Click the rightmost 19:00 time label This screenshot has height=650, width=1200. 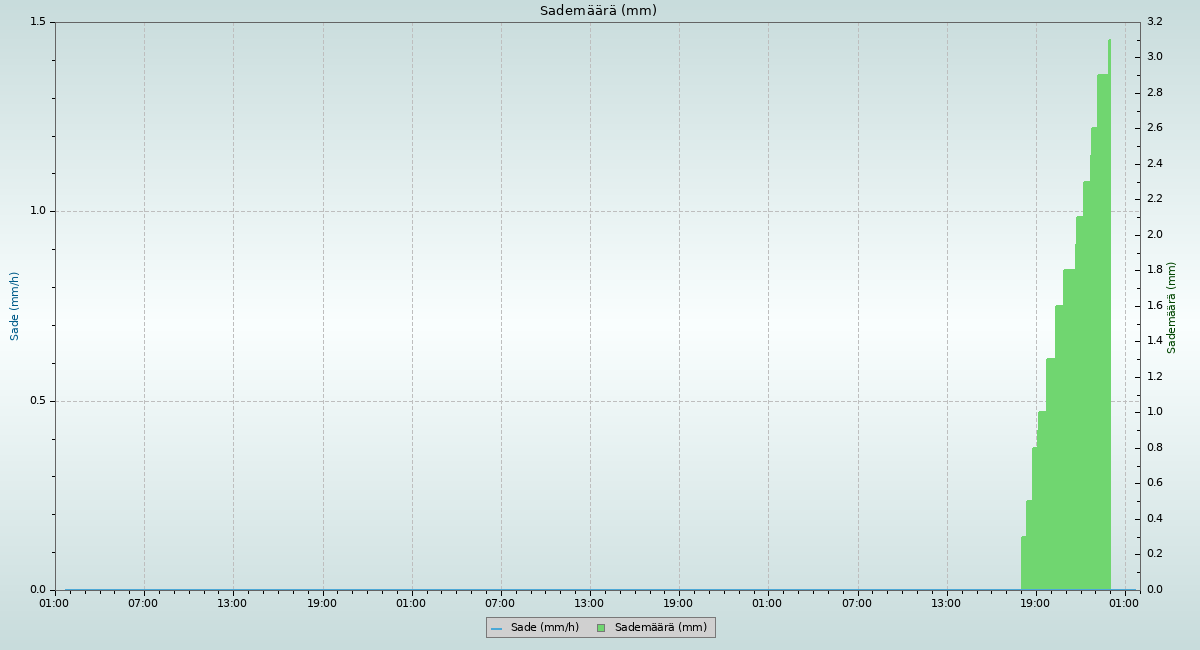1035,603
